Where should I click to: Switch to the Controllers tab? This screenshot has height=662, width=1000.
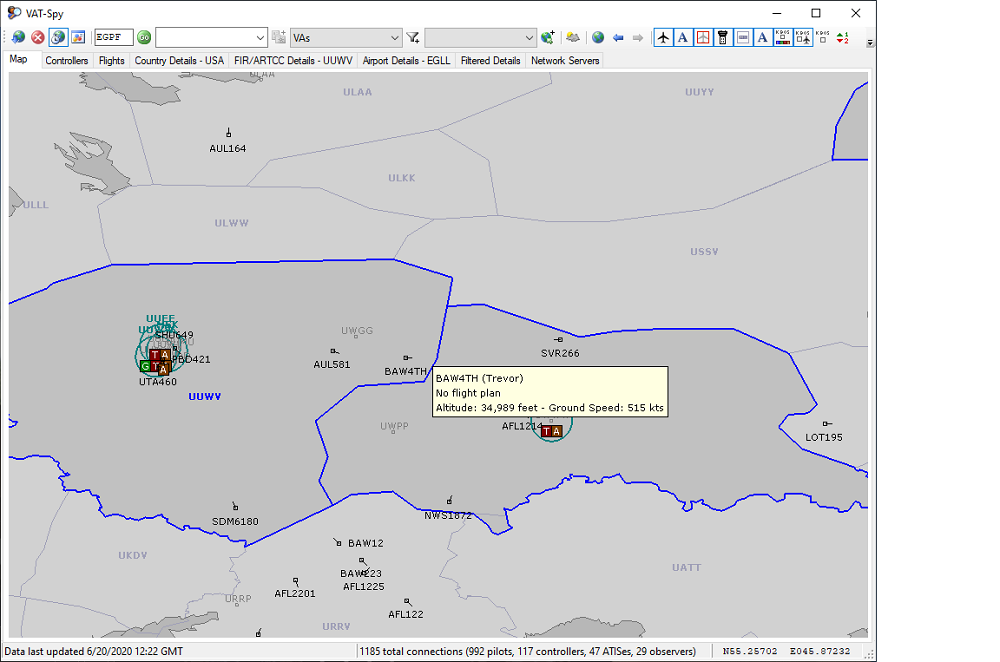(67, 61)
